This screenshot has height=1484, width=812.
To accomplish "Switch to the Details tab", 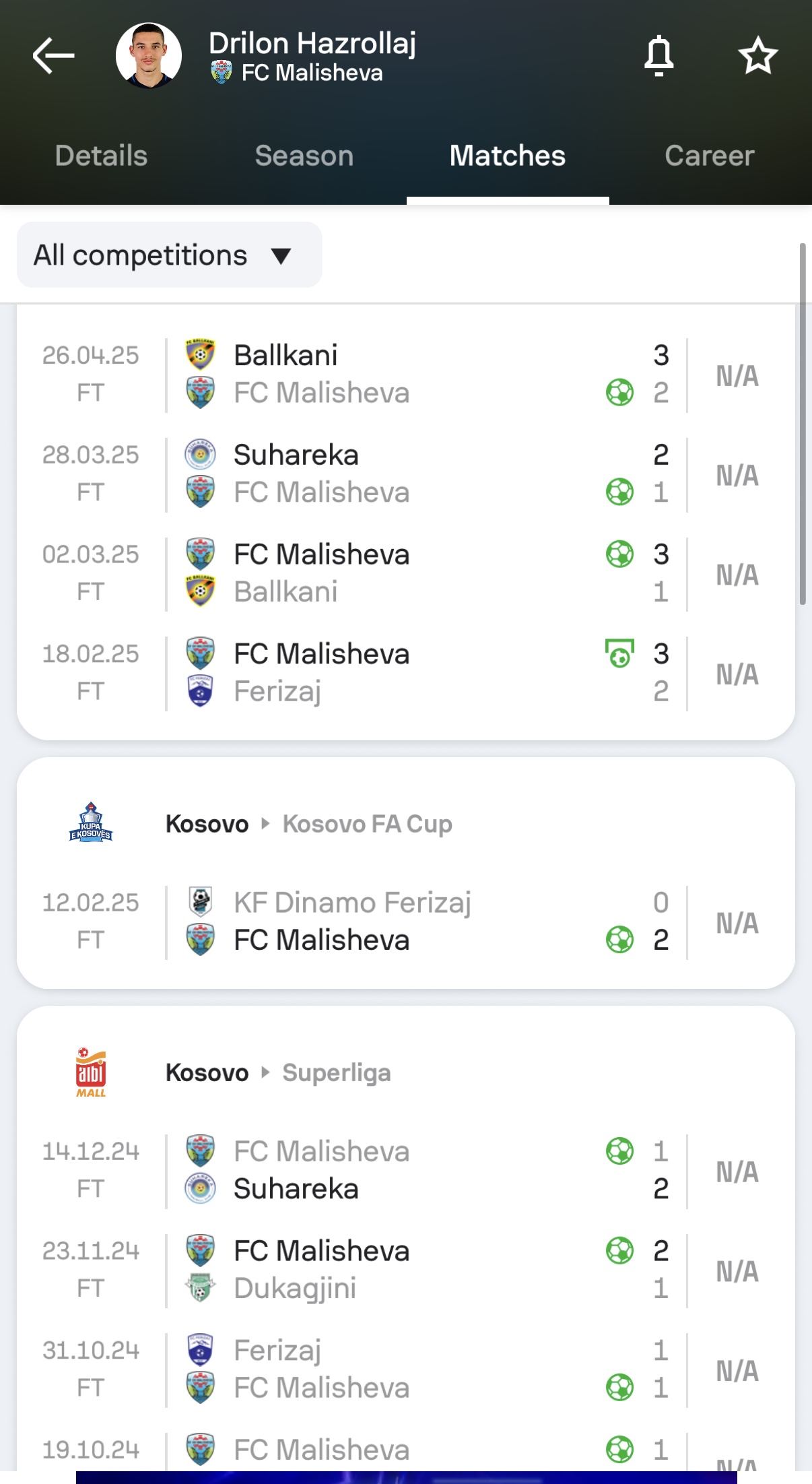I will coord(101,156).
